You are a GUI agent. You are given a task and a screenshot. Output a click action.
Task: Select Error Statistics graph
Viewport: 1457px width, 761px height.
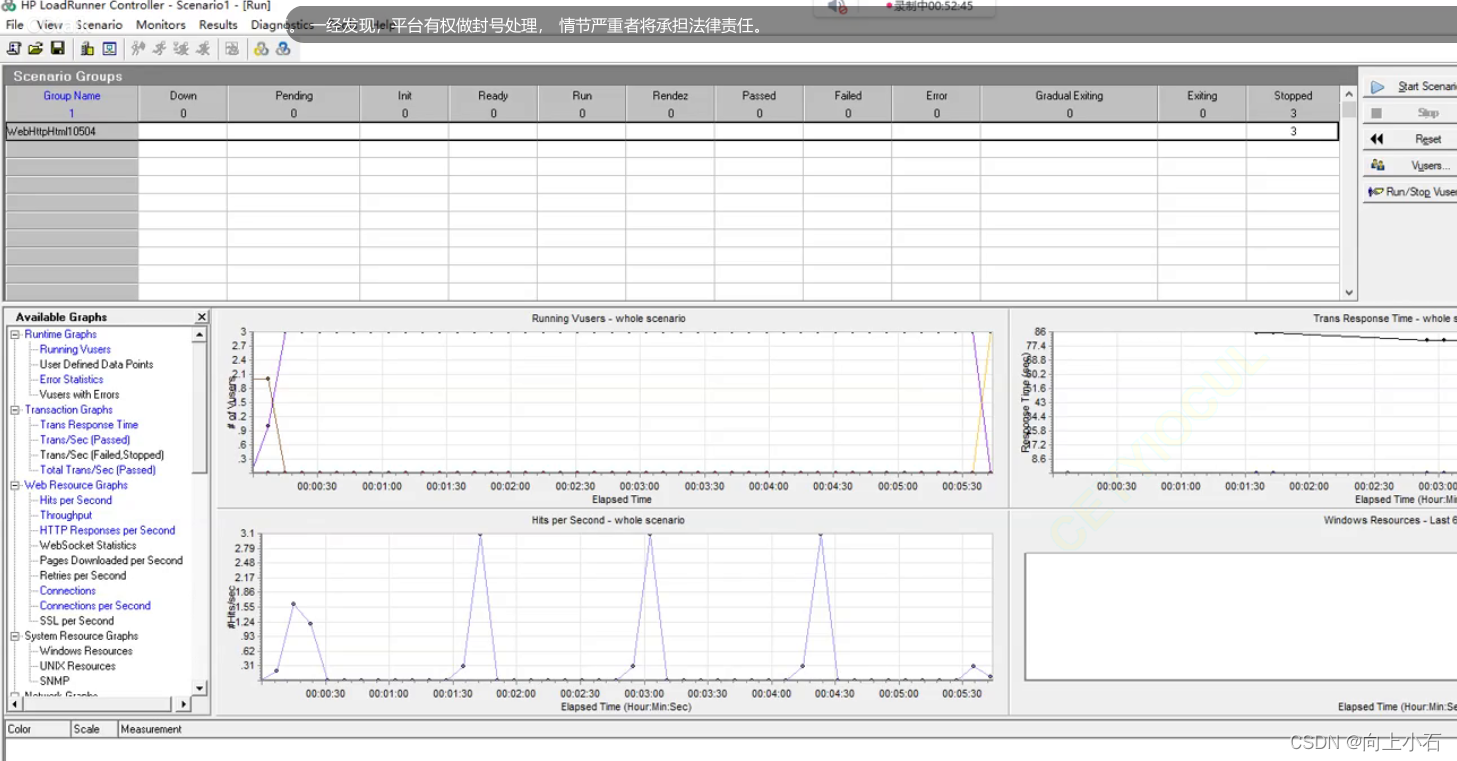pyautogui.click(x=71, y=379)
